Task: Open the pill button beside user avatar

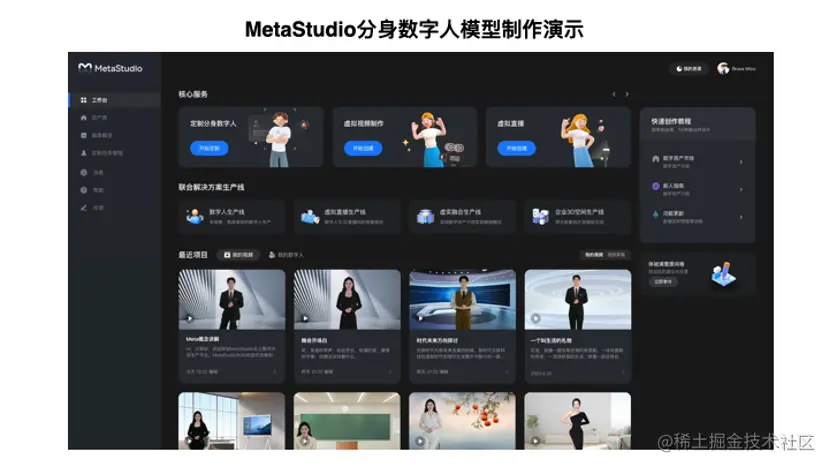Action: [689, 69]
